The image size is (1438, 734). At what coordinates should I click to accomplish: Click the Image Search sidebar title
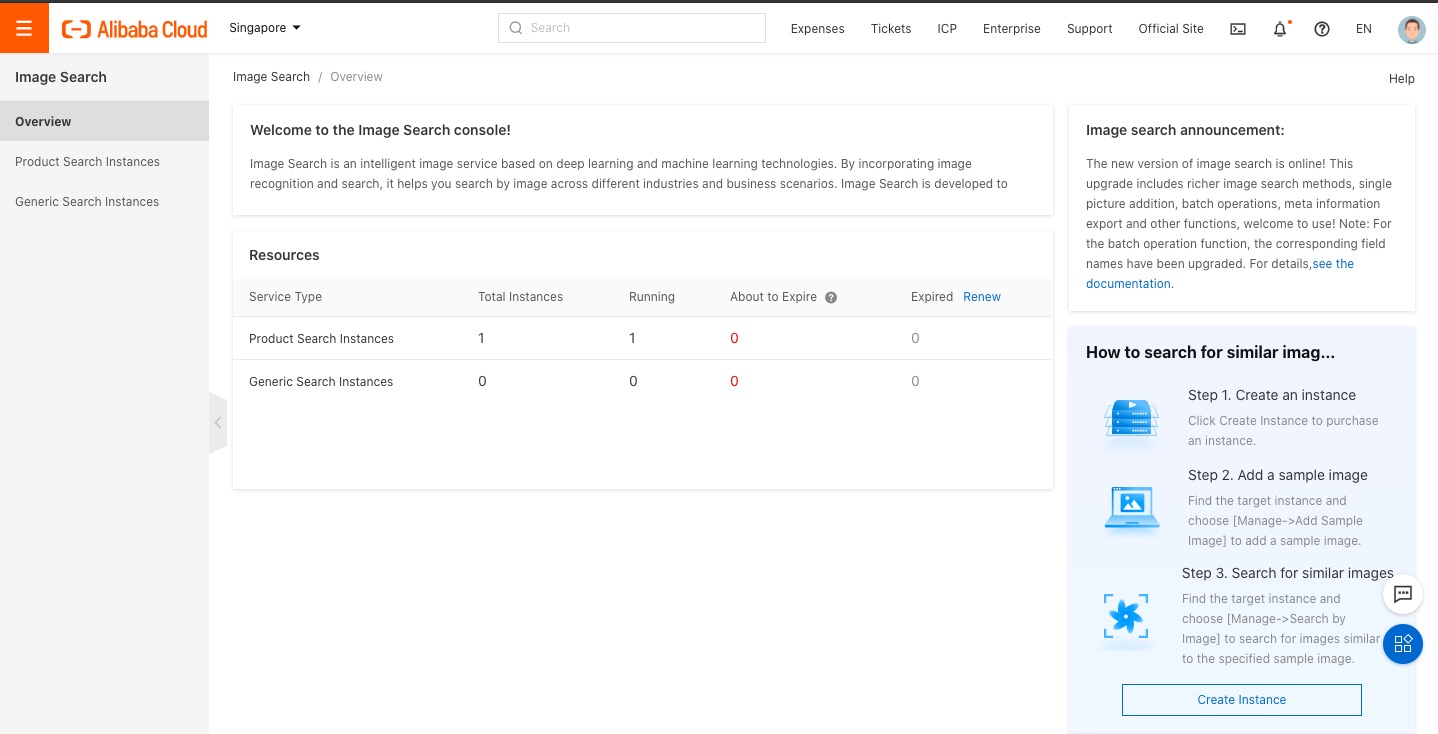coord(61,77)
